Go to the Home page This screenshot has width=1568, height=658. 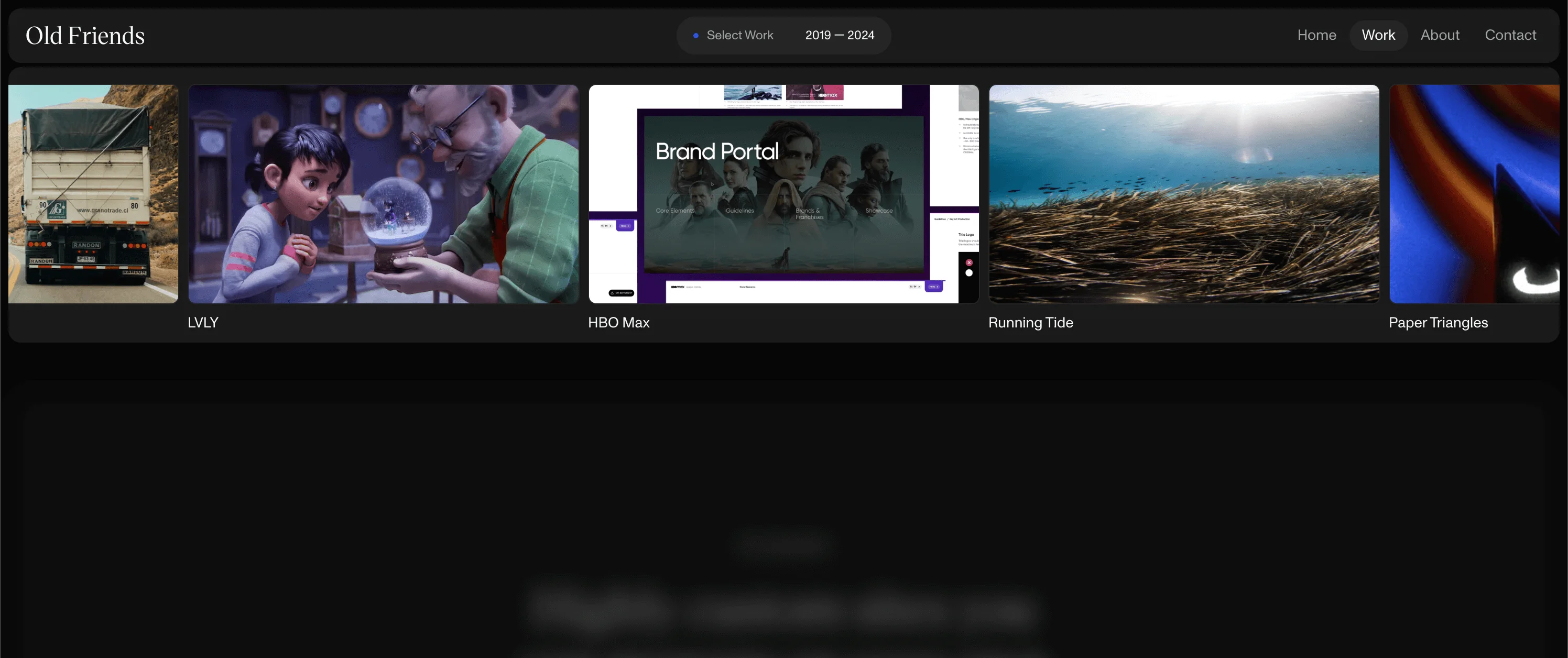1316,35
